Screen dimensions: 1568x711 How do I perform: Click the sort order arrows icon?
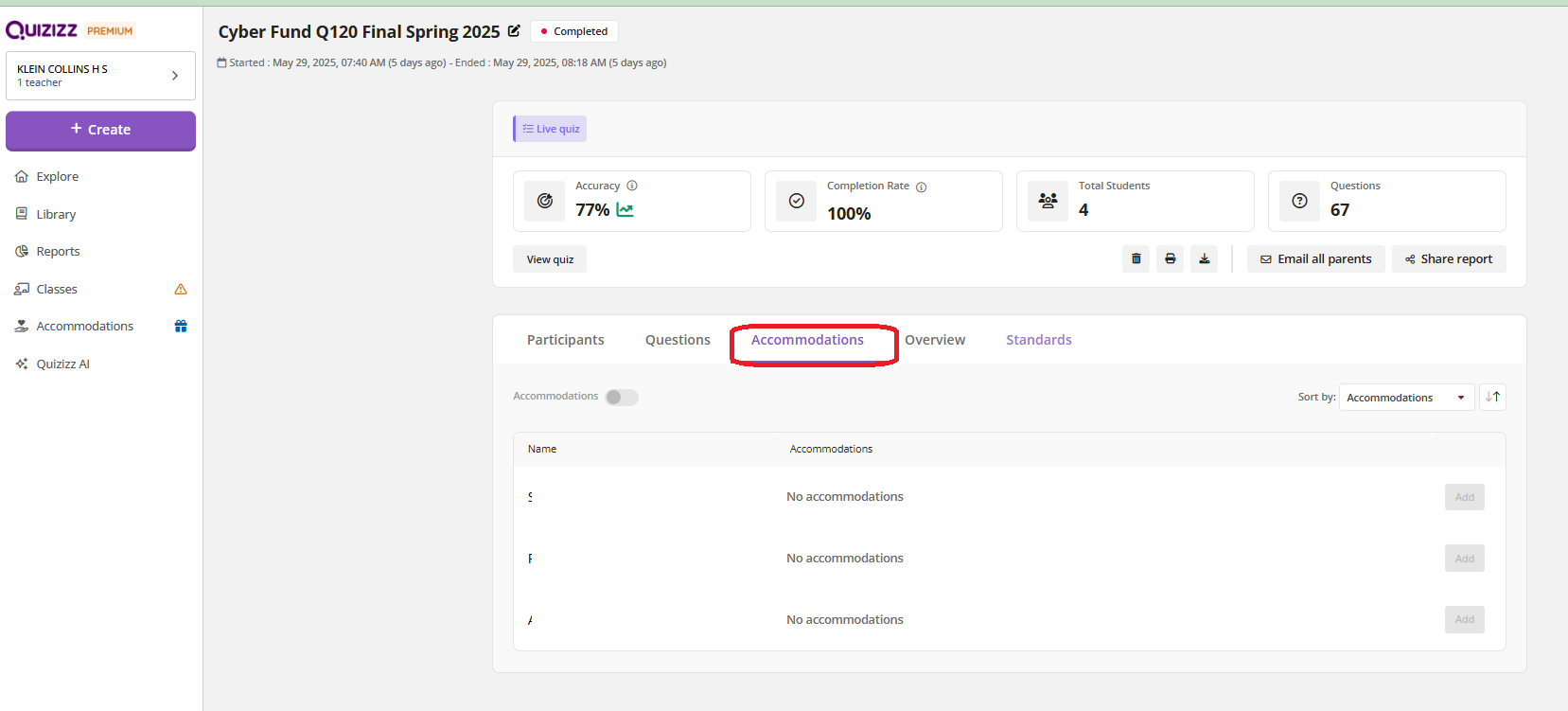click(1492, 398)
